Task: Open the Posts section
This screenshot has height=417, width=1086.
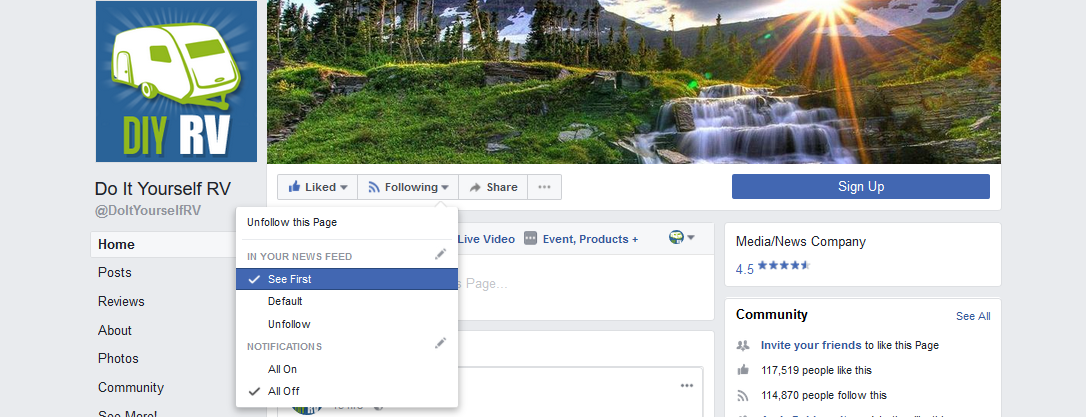Action: 114,272
